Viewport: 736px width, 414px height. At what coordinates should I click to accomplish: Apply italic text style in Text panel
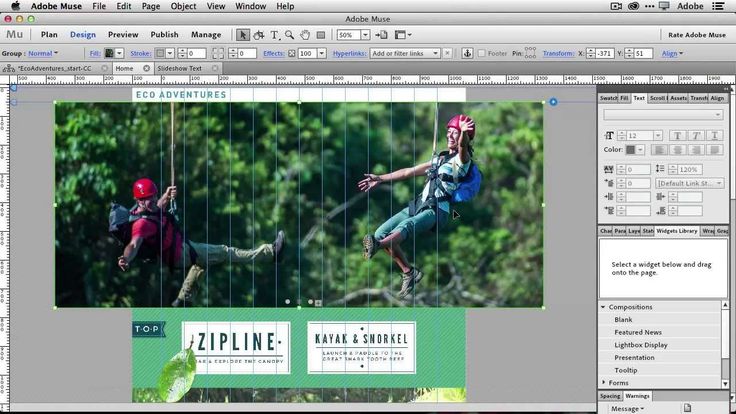point(696,136)
